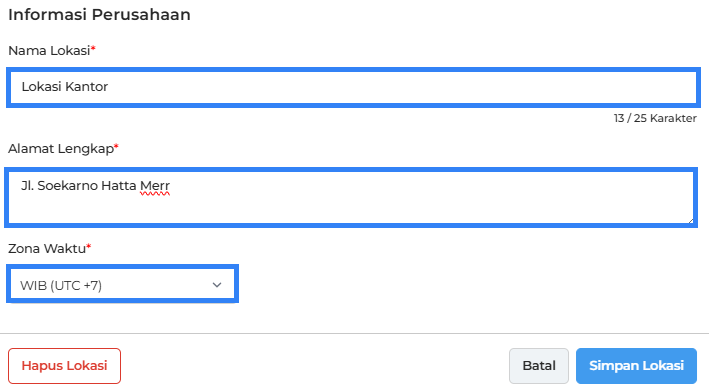The image size is (709, 388).
Task: Focus the Nama Lokasi input field
Action: [x=353, y=88]
